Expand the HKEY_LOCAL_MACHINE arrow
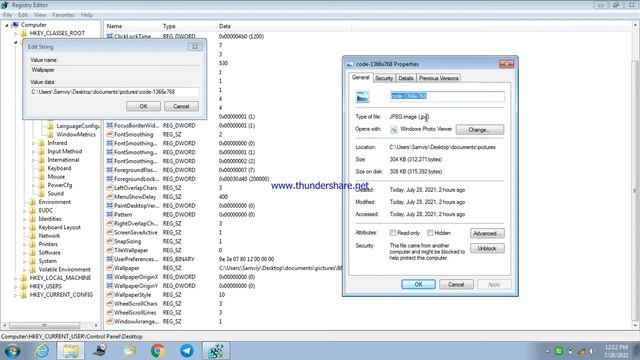The height and width of the screenshot is (360, 640). click(x=16, y=278)
